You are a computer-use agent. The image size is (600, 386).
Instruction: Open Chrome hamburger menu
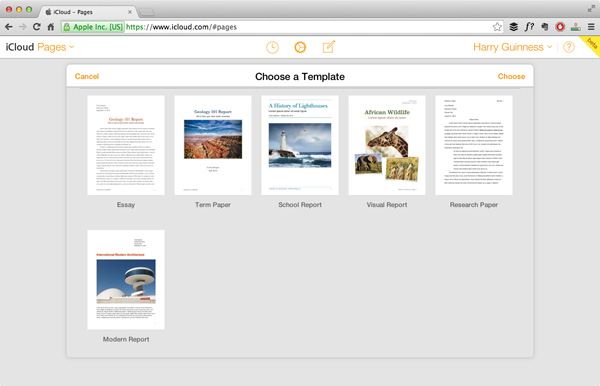[x=591, y=27]
